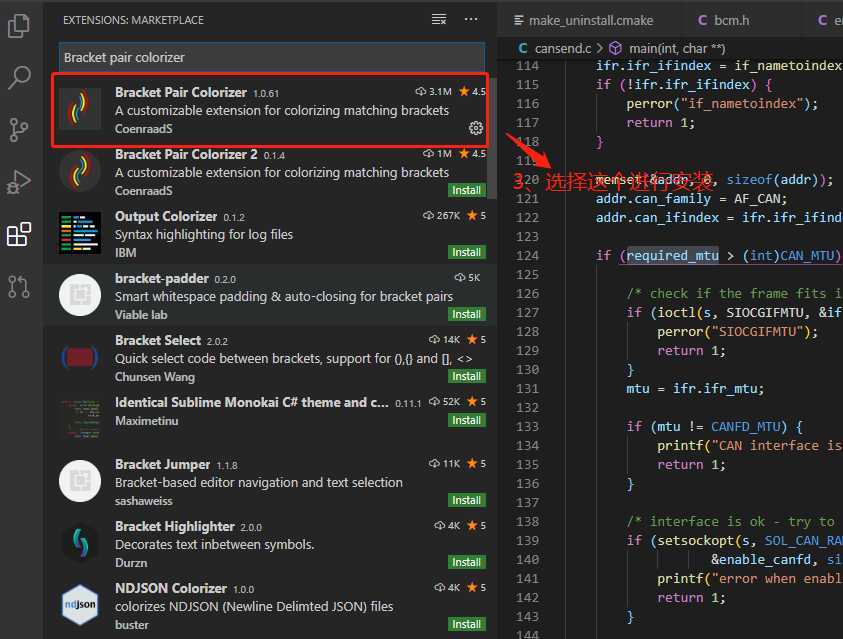Click the Bracket Select extension icon
Image resolution: width=843 pixels, height=639 pixels.
(x=80, y=357)
